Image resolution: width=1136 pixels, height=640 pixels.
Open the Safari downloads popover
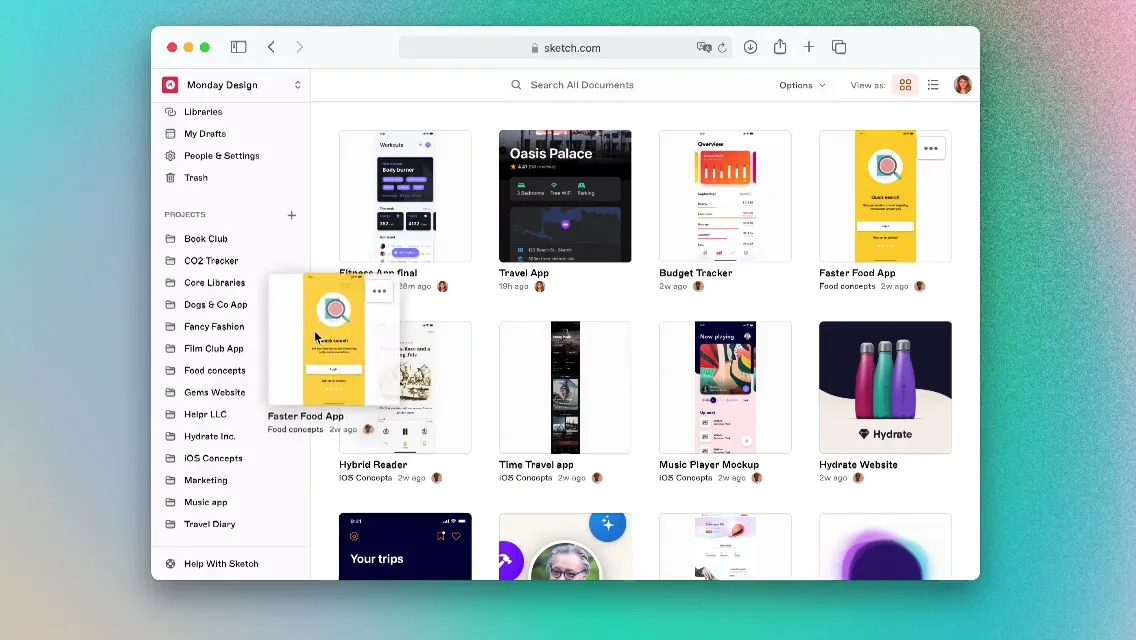point(750,46)
